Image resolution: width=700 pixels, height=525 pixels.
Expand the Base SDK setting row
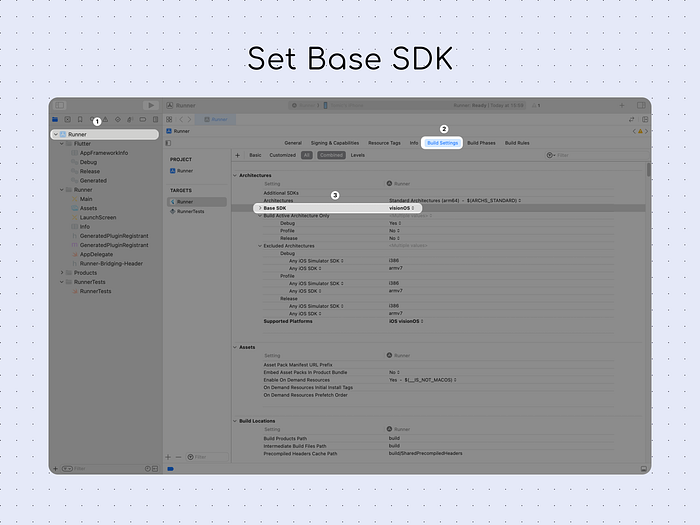coord(260,208)
